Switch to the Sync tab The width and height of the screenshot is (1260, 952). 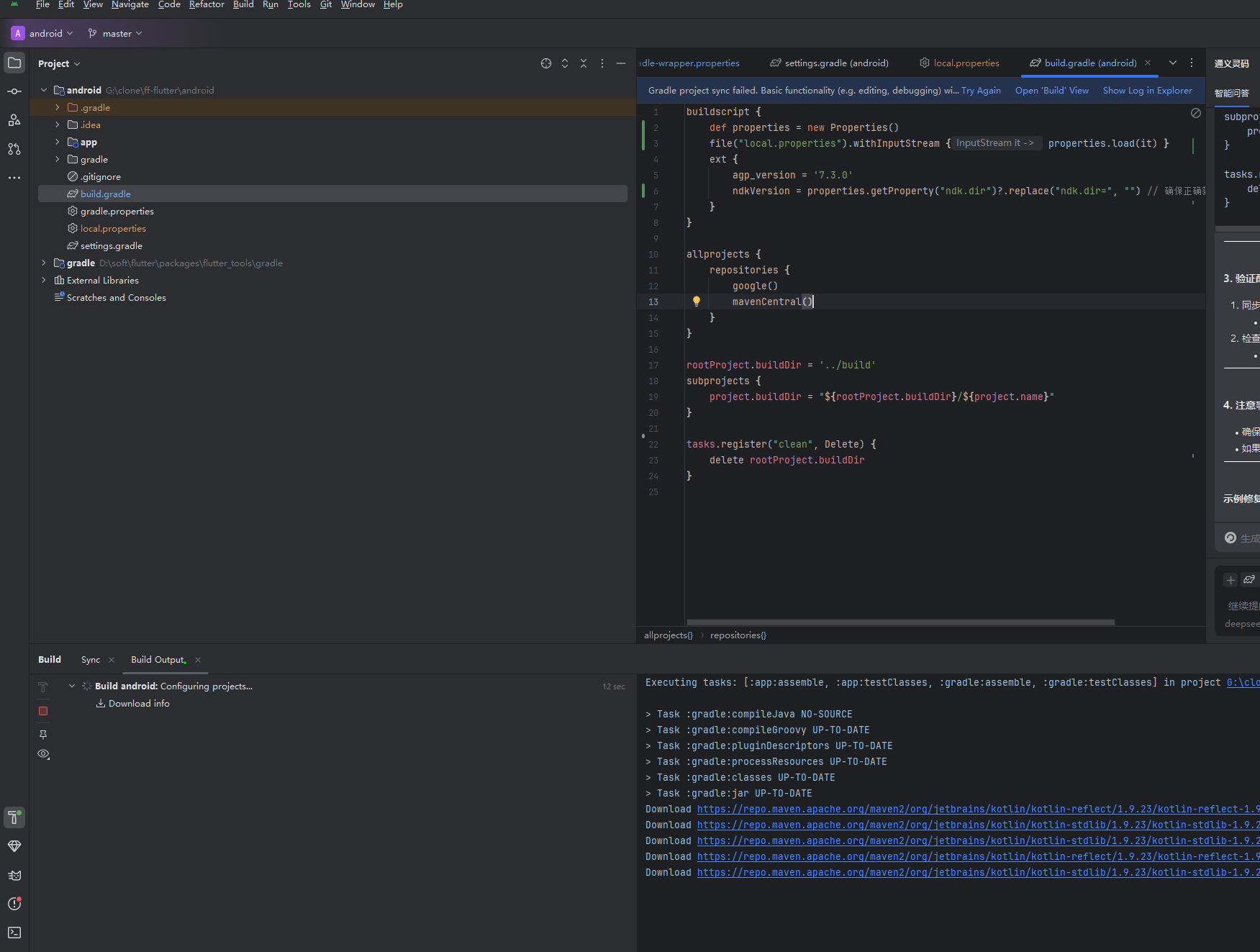tap(91, 659)
